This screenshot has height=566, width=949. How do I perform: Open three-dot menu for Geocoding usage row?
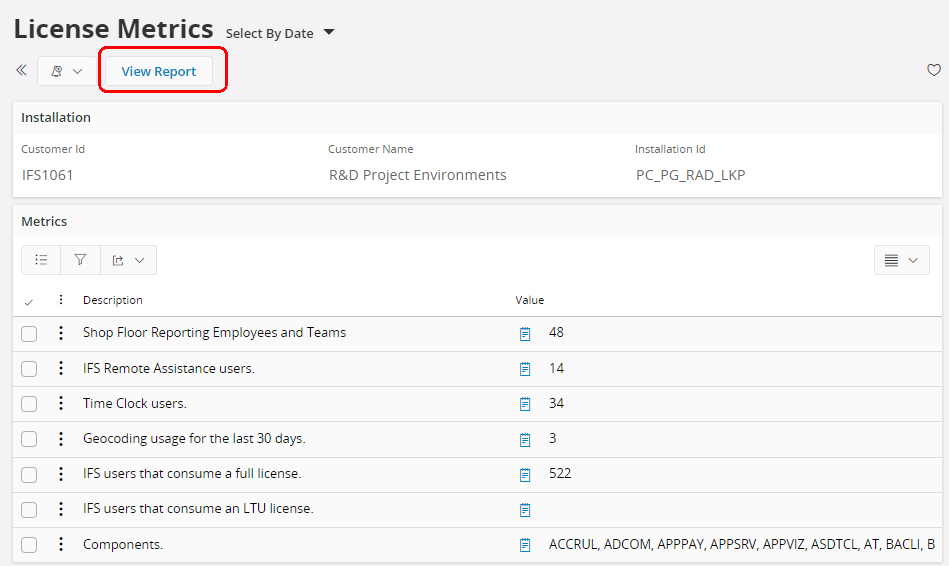pyautogui.click(x=61, y=439)
